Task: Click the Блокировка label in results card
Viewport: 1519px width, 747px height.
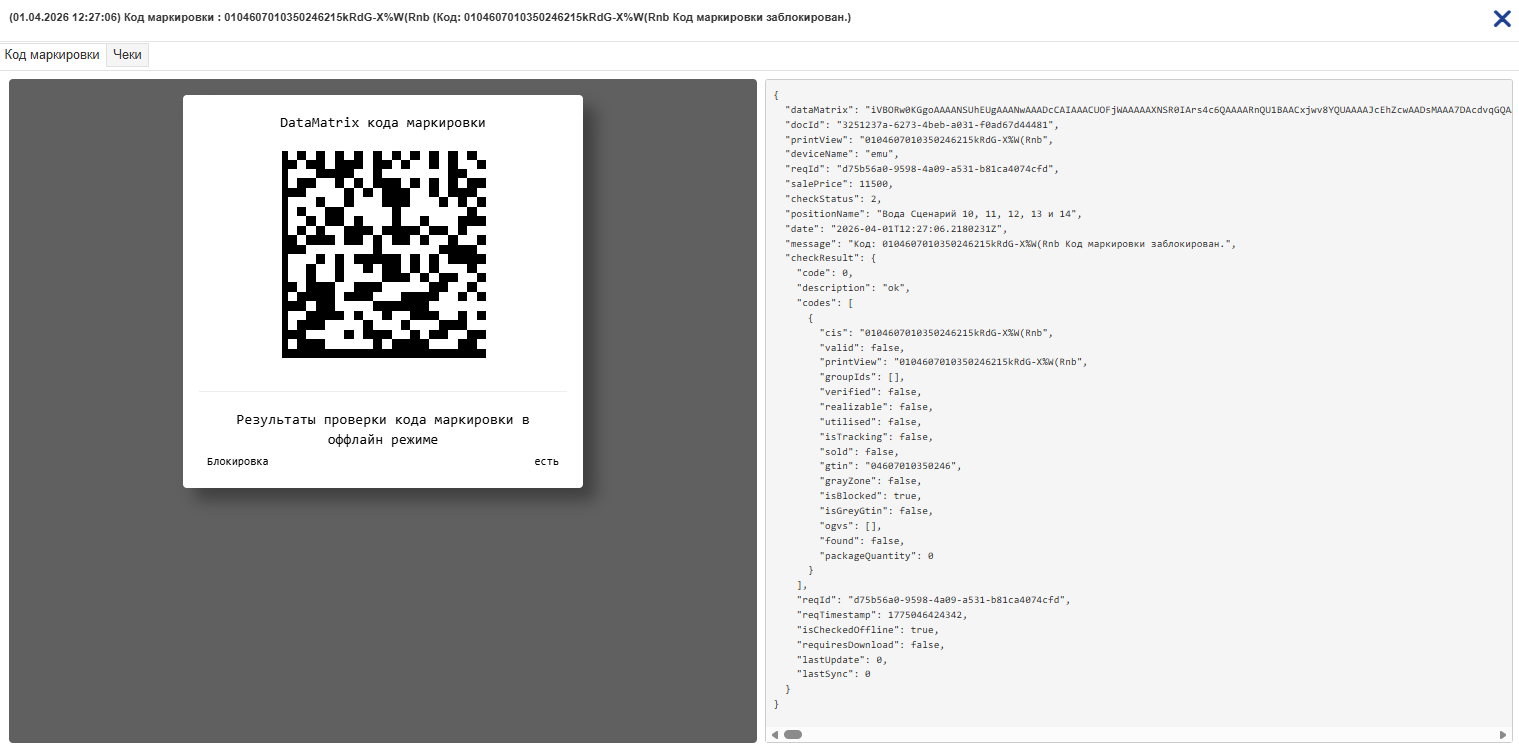Action: (237, 461)
